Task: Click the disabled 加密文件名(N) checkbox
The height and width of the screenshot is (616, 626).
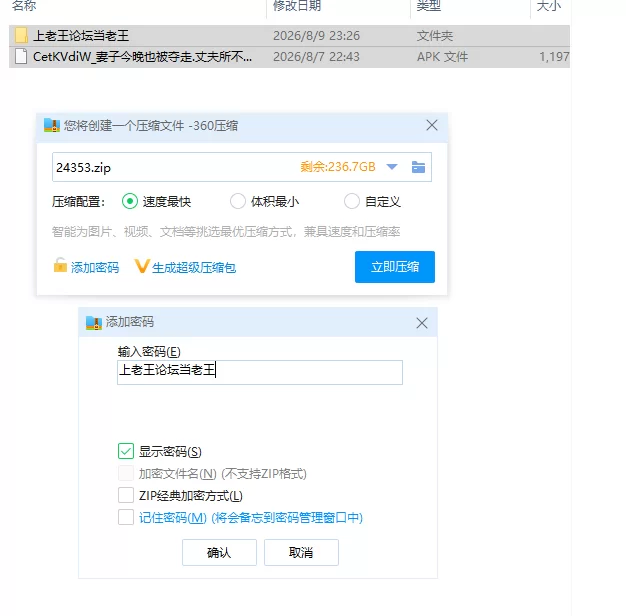Action: [126, 473]
